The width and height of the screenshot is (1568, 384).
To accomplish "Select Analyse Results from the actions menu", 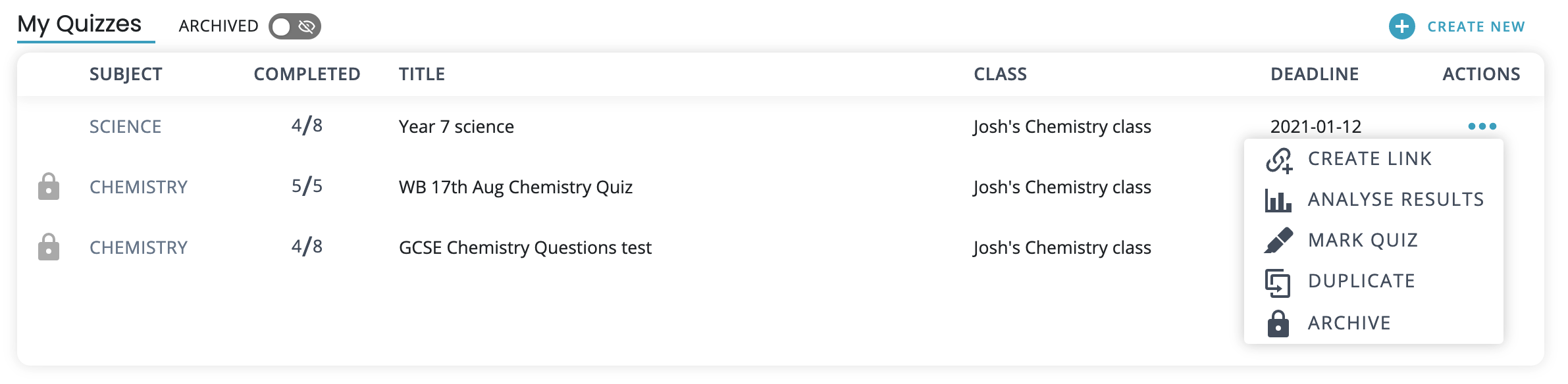I will (1396, 199).
